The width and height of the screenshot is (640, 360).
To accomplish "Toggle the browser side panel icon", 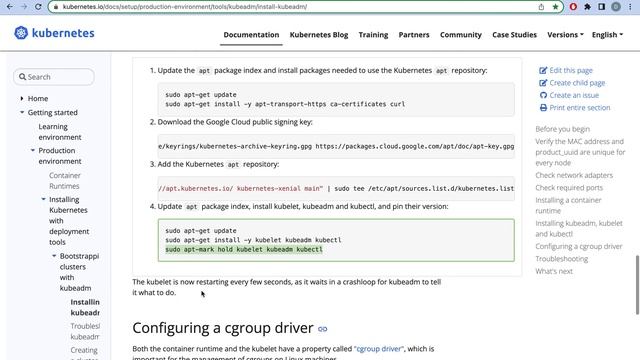I will (602, 7).
